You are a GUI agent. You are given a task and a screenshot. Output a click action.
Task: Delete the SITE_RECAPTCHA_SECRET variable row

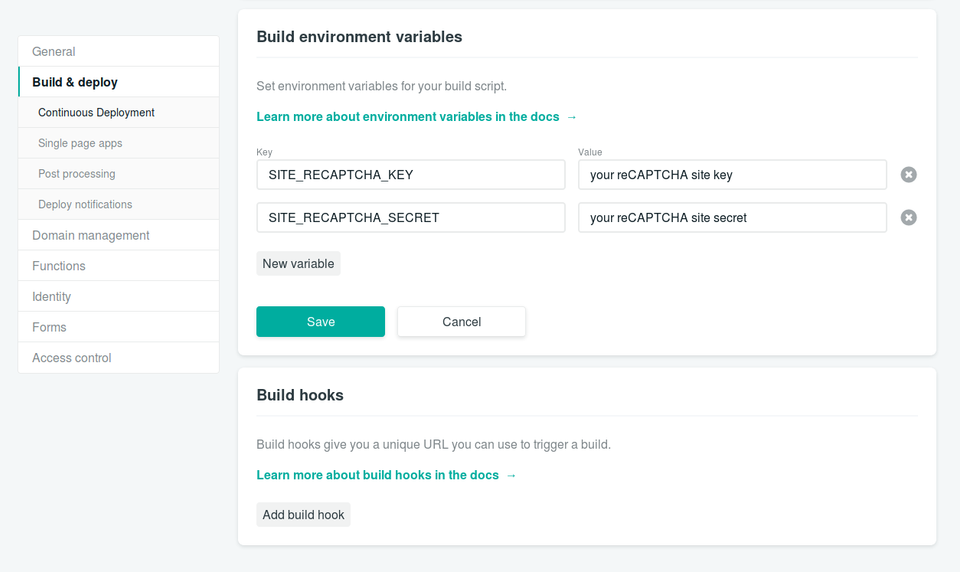coord(908,218)
